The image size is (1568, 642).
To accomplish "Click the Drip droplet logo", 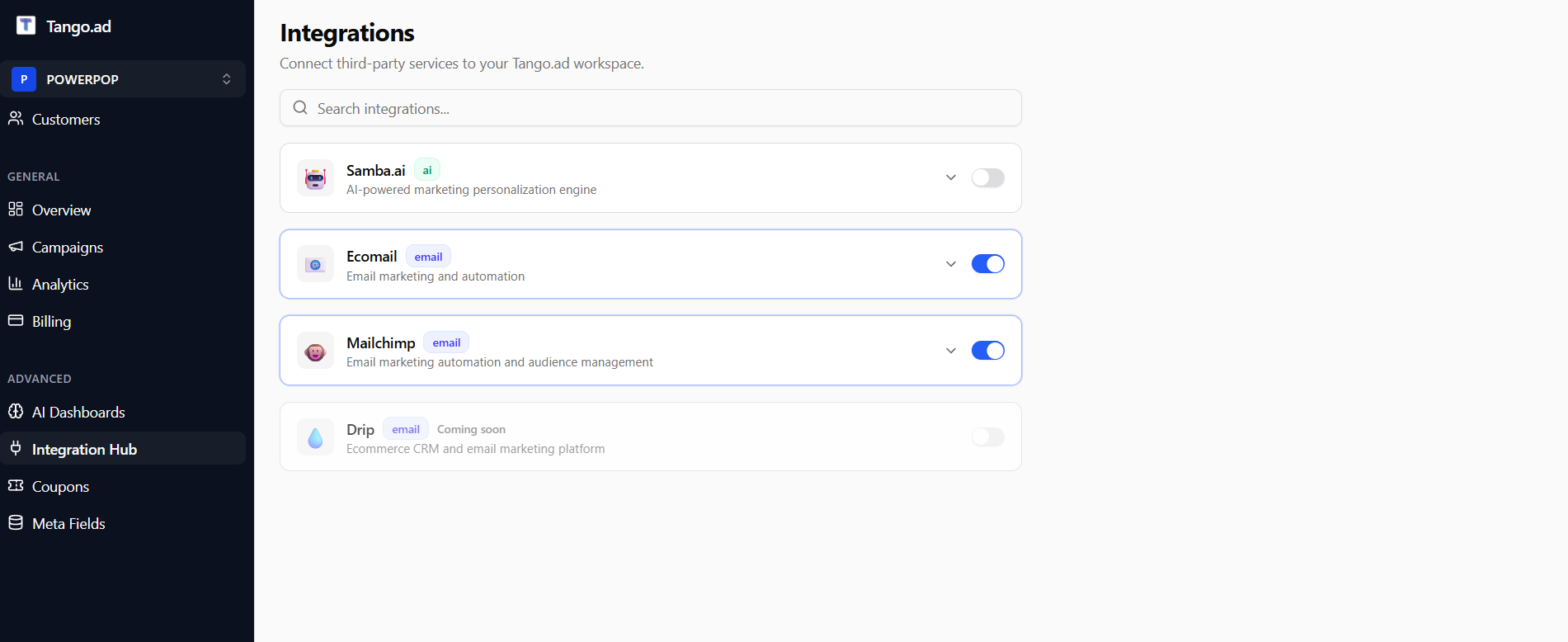I will [315, 437].
